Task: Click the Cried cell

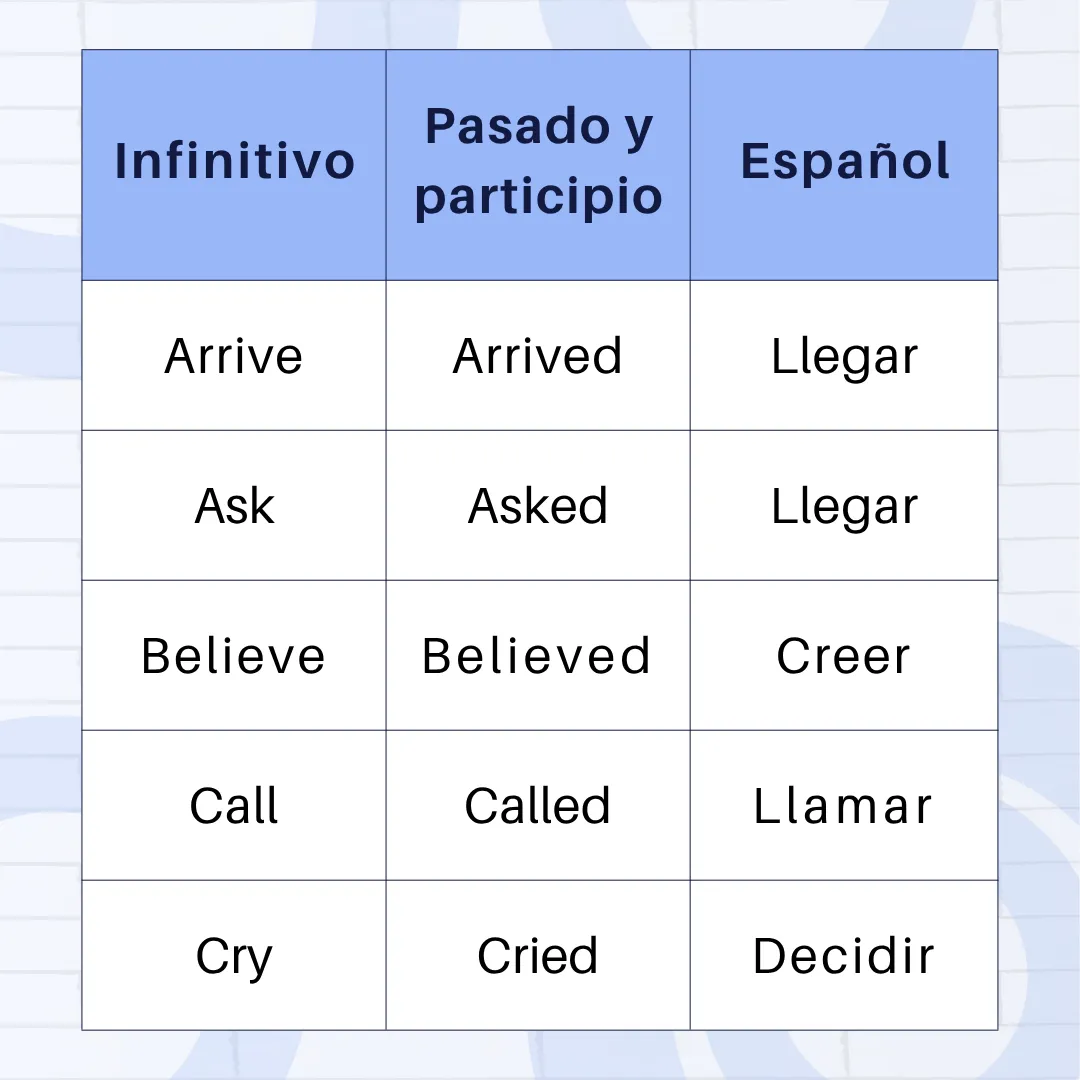Action: pos(538,955)
